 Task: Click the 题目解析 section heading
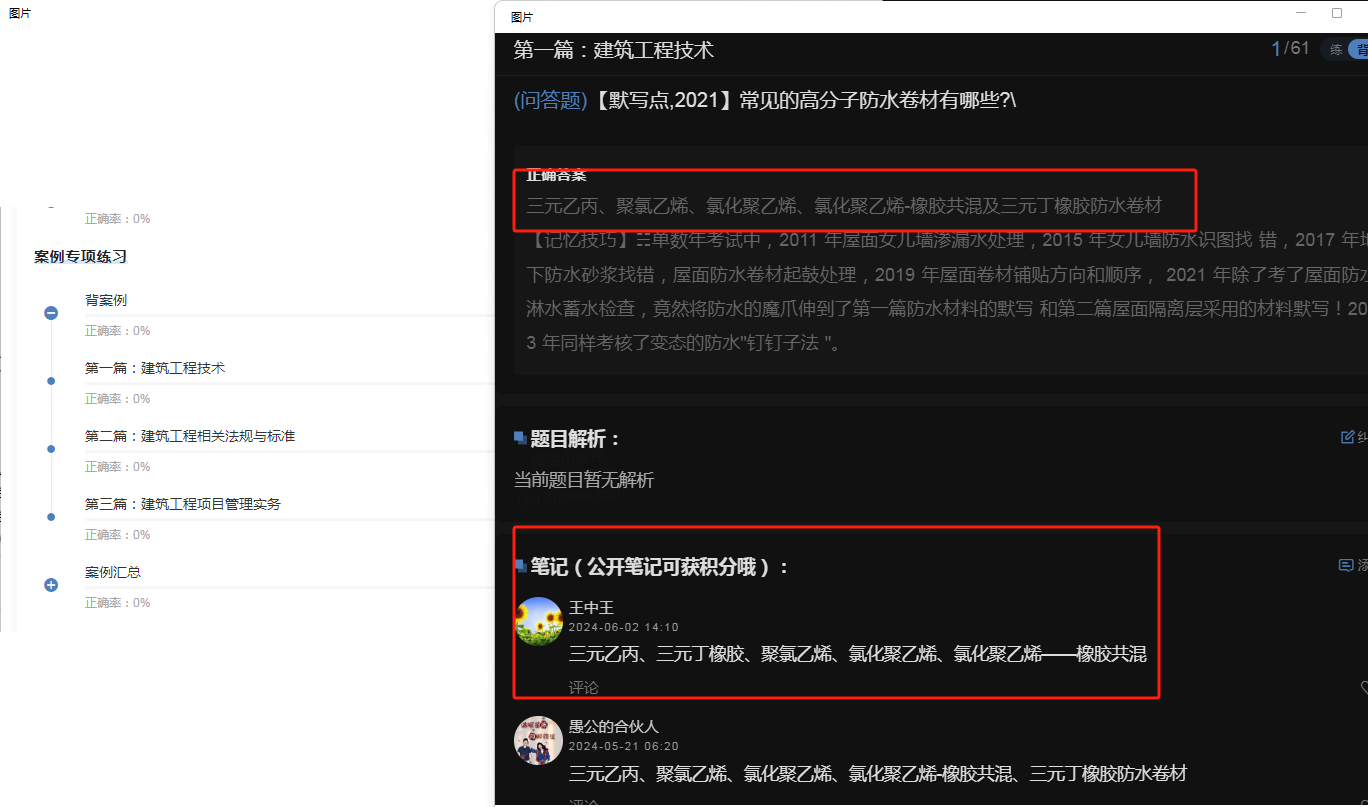[x=575, y=439]
